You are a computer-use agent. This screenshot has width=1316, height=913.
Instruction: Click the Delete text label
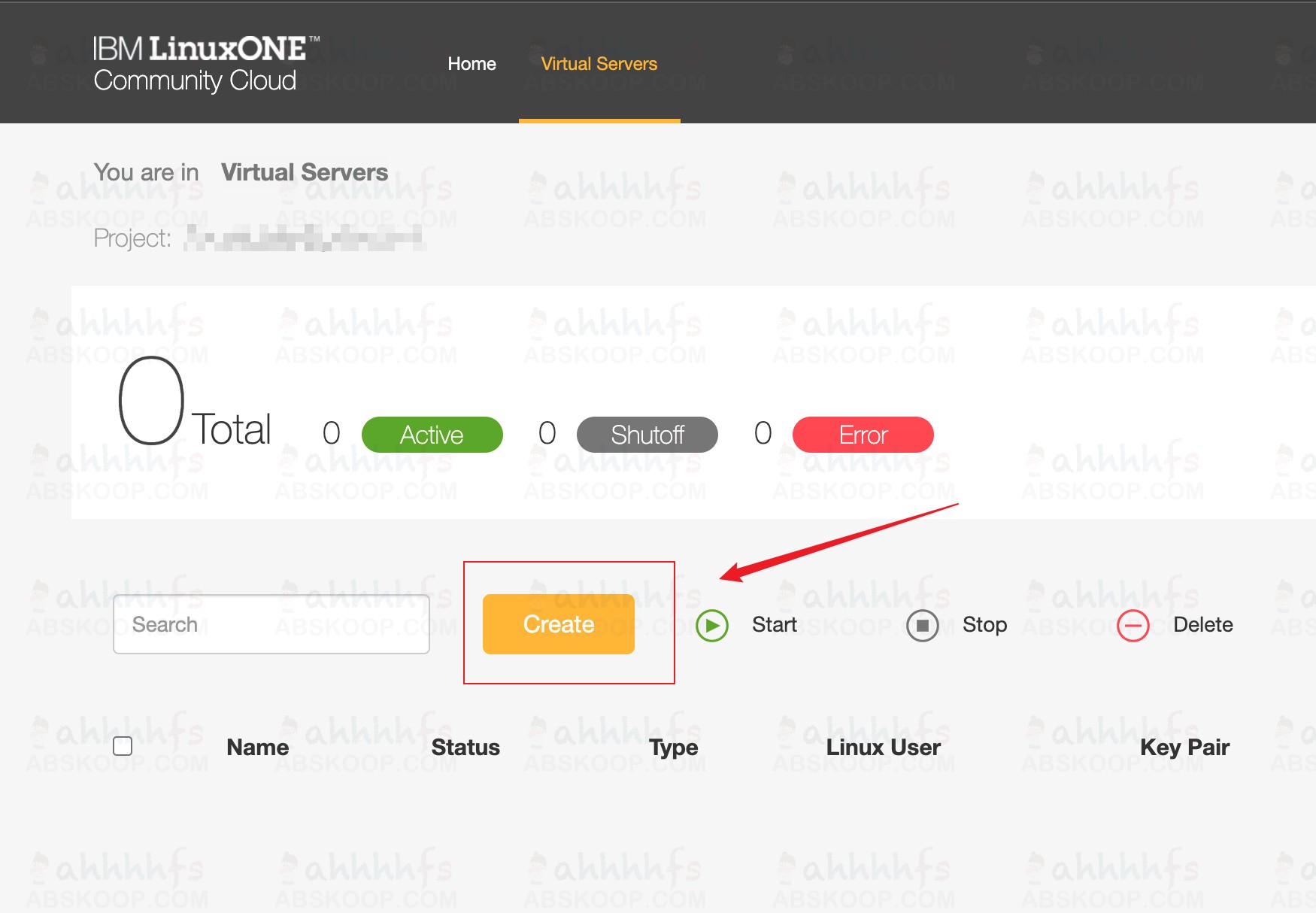click(x=1202, y=625)
